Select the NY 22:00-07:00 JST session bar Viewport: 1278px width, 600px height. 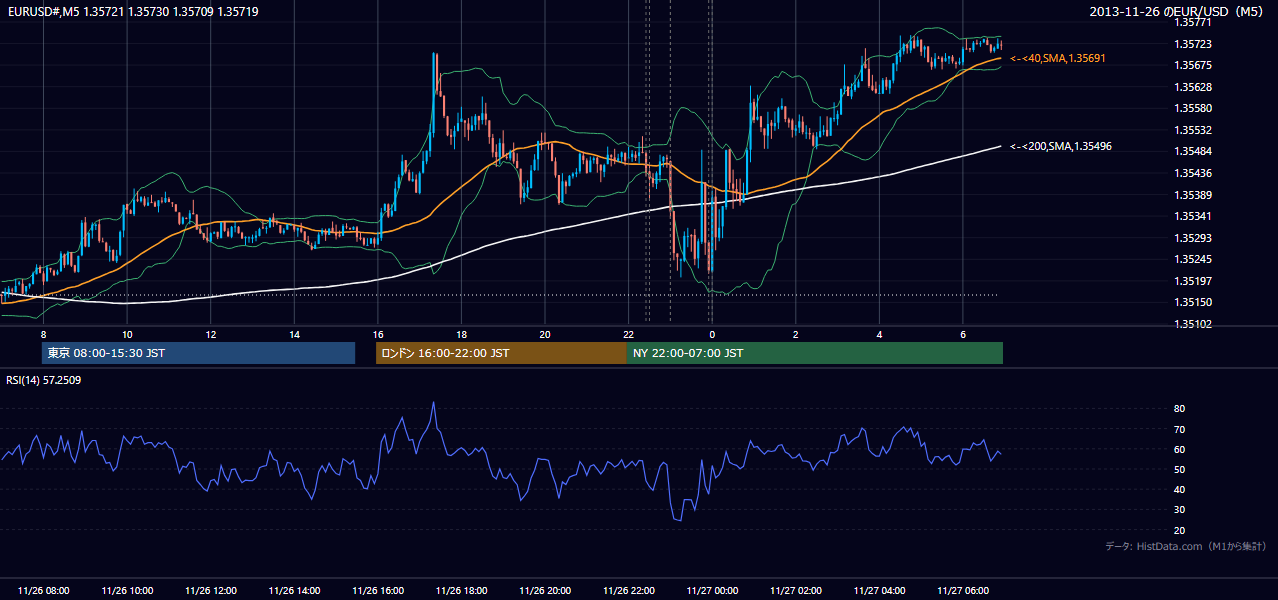815,353
